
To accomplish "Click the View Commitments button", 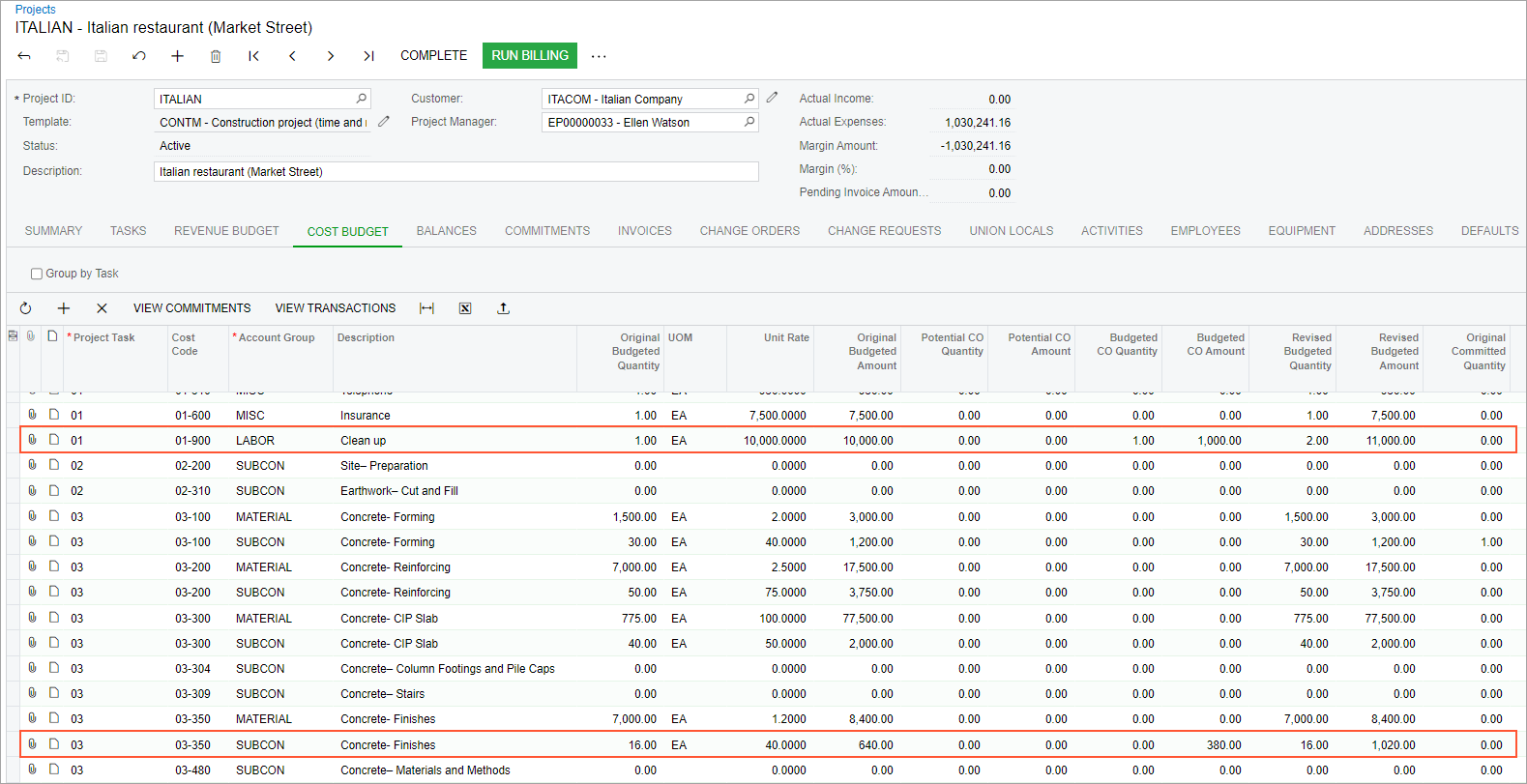I will [191, 308].
